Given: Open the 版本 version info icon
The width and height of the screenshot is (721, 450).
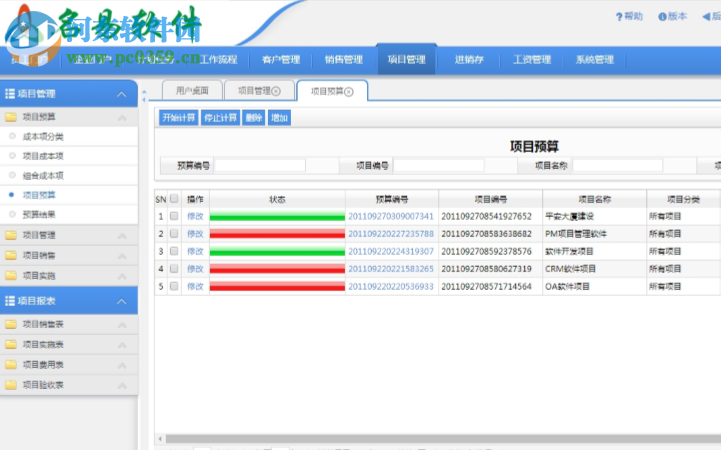Looking at the screenshot, I should click(662, 17).
